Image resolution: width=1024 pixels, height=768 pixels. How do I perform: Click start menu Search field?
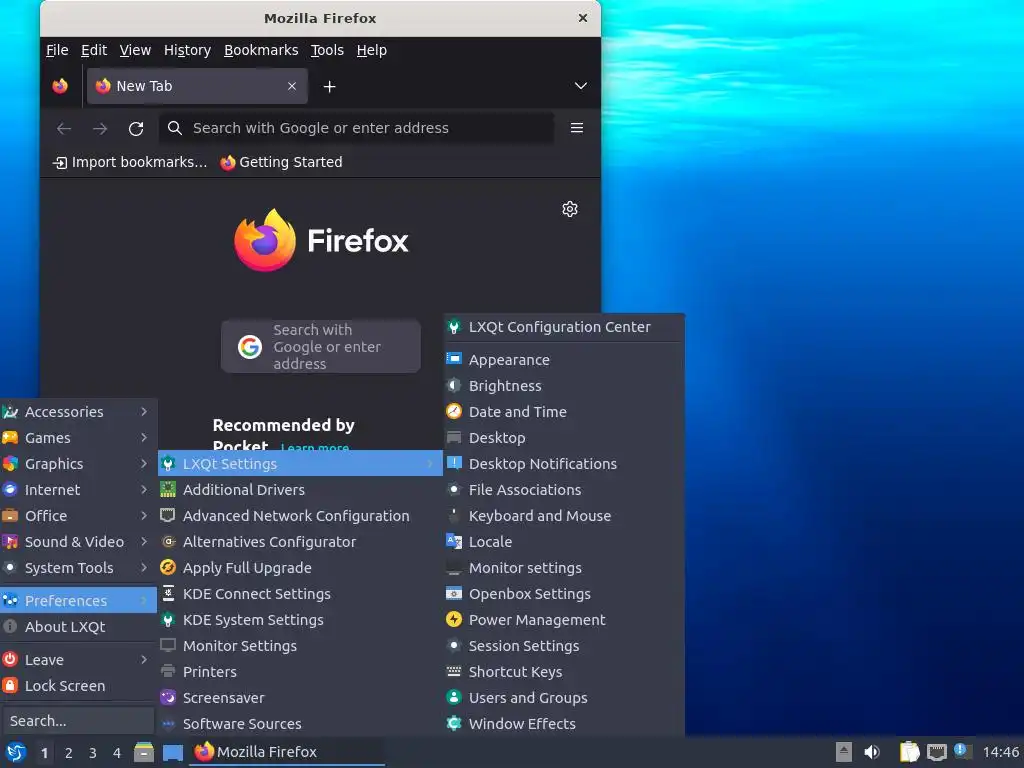[78, 721]
